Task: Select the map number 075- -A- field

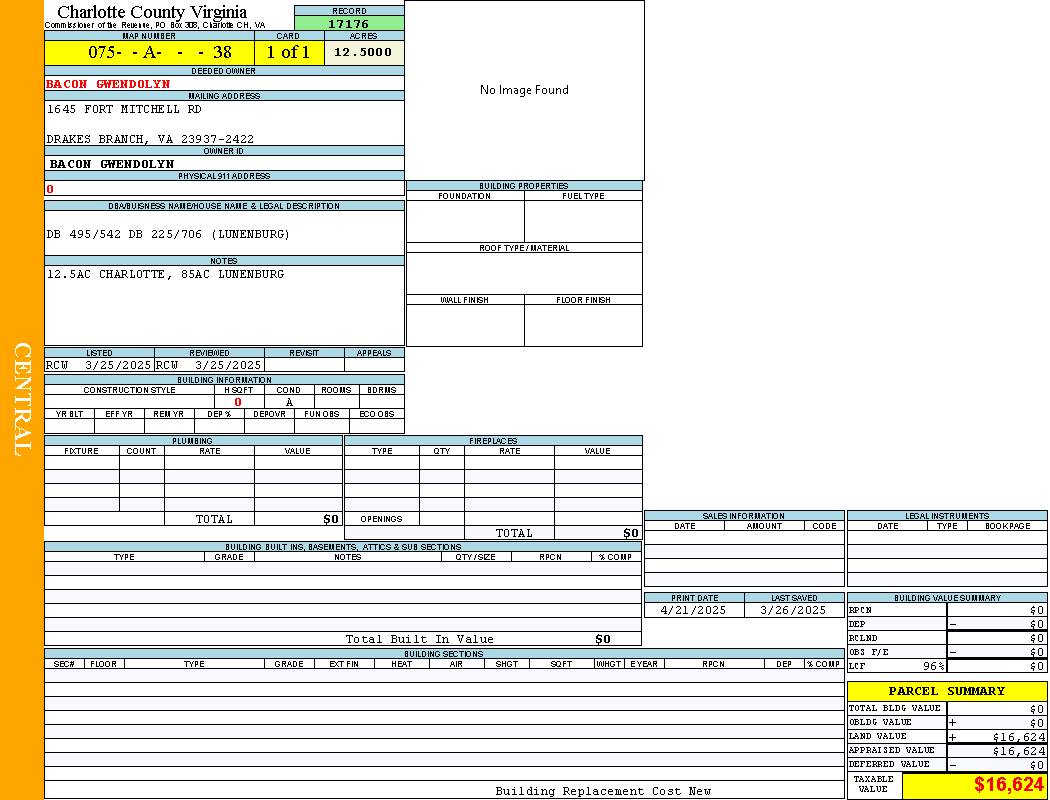Action: pyautogui.click(x=150, y=53)
